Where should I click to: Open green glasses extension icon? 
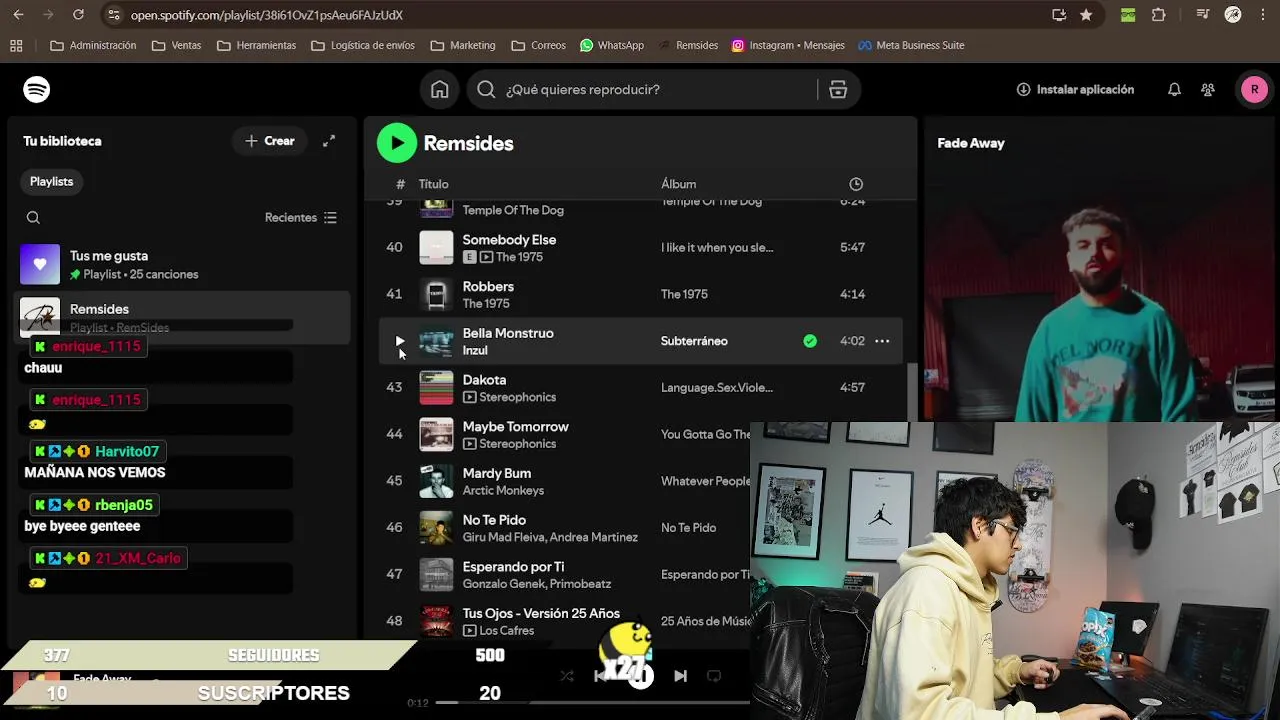pos(1128,15)
